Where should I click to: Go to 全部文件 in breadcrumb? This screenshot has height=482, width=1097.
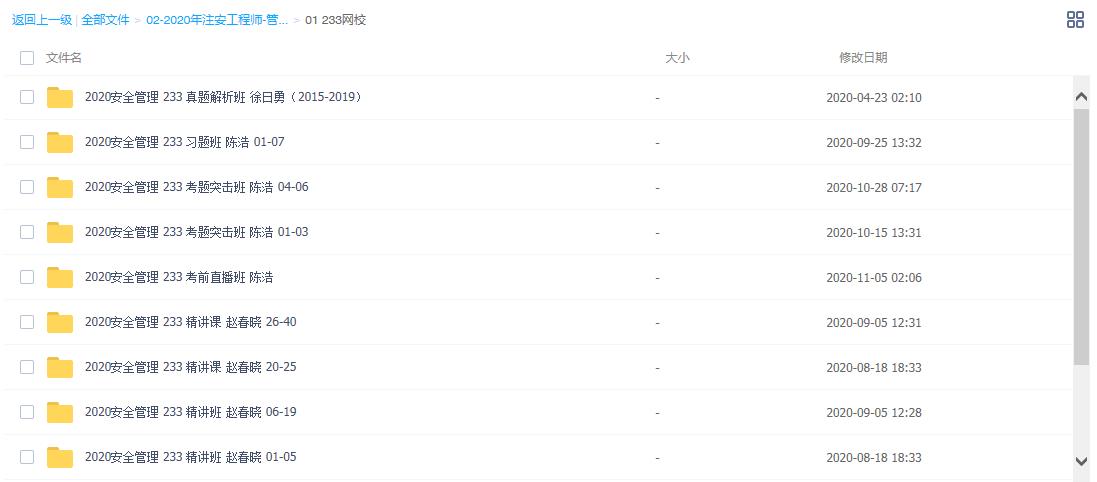[x=105, y=20]
